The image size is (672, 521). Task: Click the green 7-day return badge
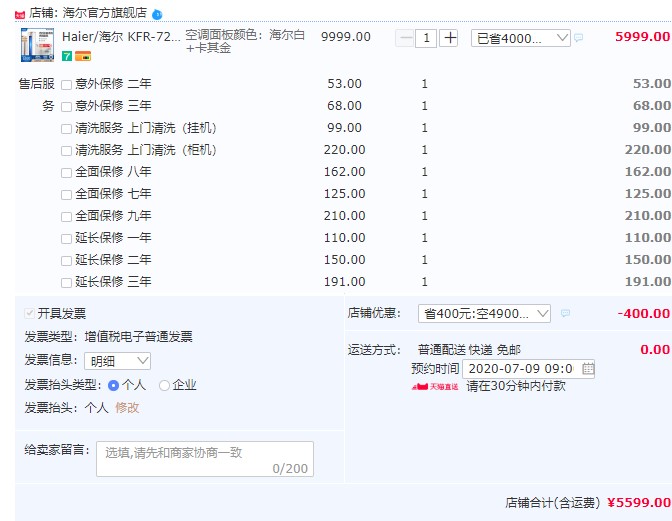pos(67,56)
